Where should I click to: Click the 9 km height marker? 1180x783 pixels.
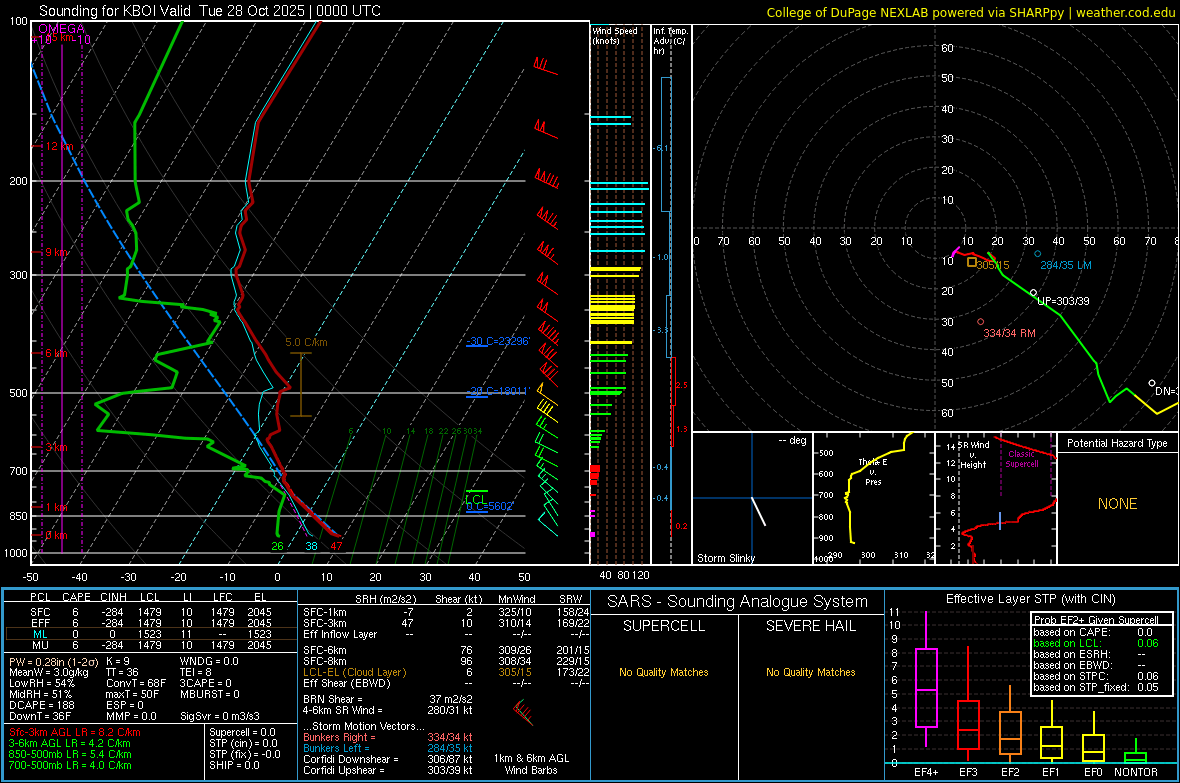56,252
